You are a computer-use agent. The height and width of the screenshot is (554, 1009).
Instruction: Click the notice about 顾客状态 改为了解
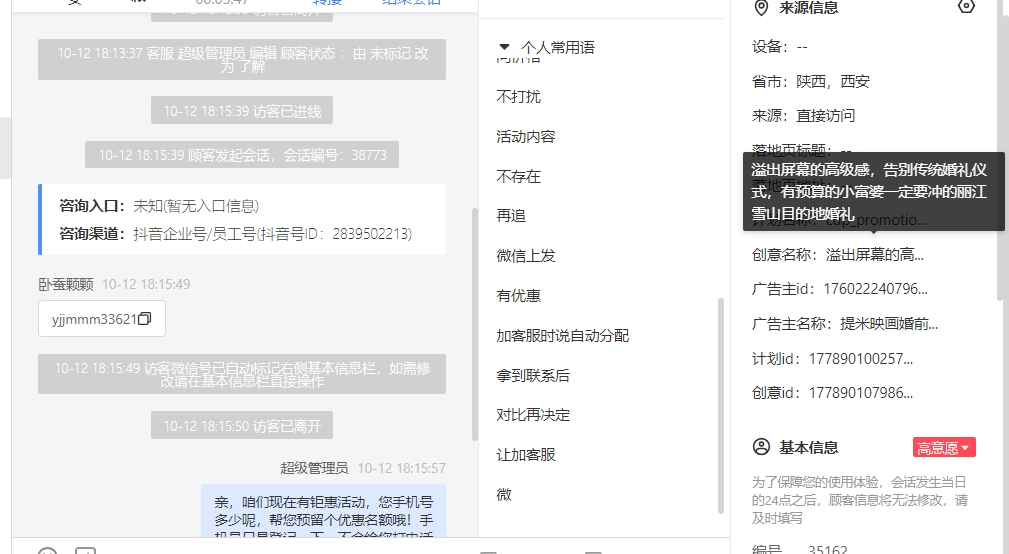[242, 59]
